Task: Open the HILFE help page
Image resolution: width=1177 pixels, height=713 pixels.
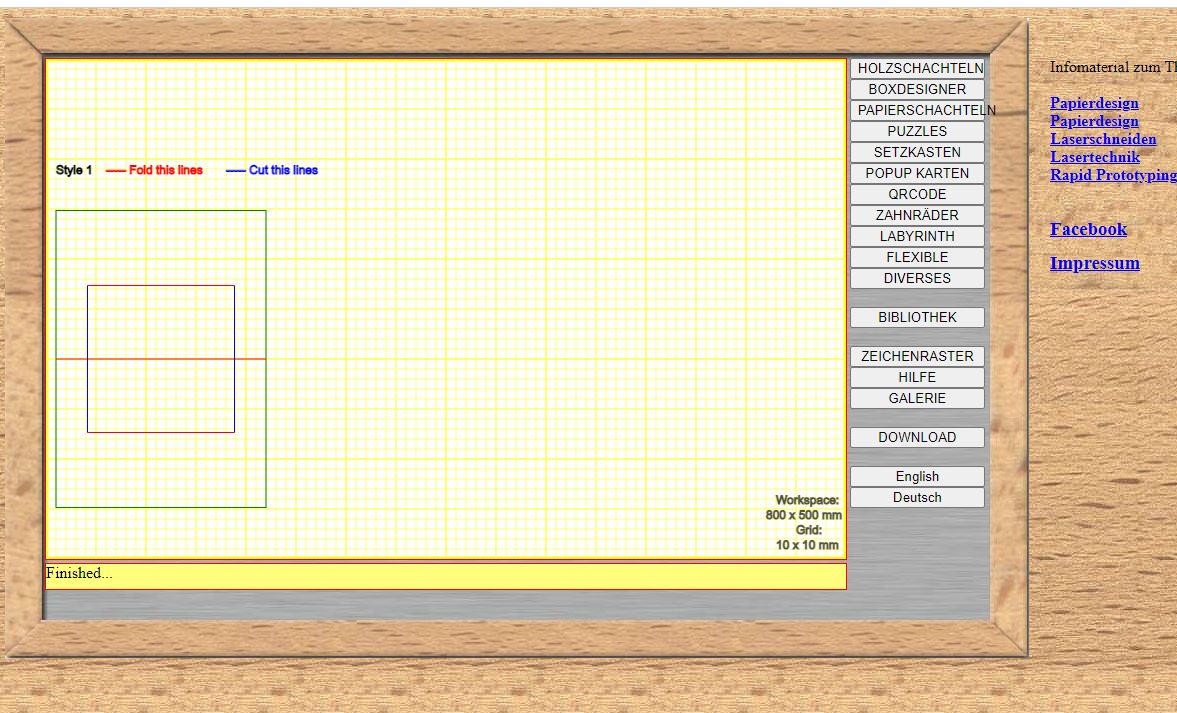Action: 917,377
